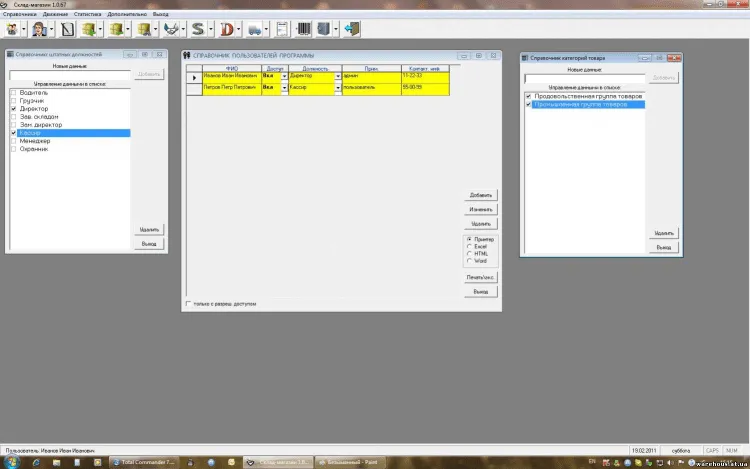Toggle the Водитель checkbox
Viewport: 750px width, 469px height.
click(13, 93)
